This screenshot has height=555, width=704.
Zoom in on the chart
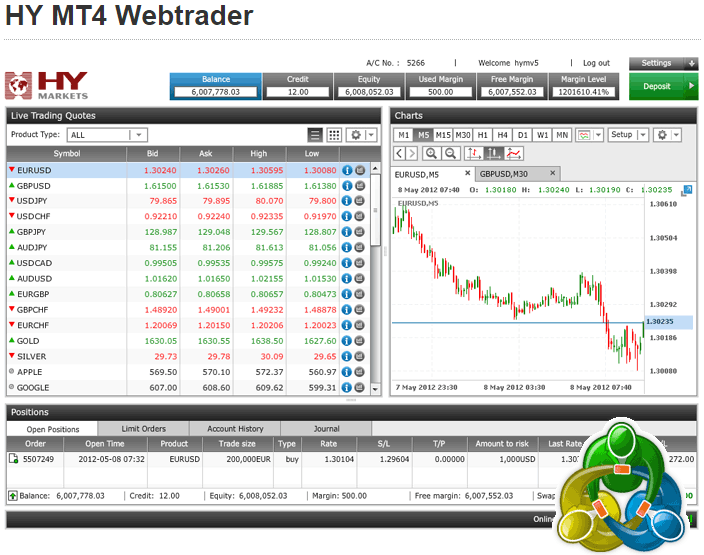[x=431, y=154]
